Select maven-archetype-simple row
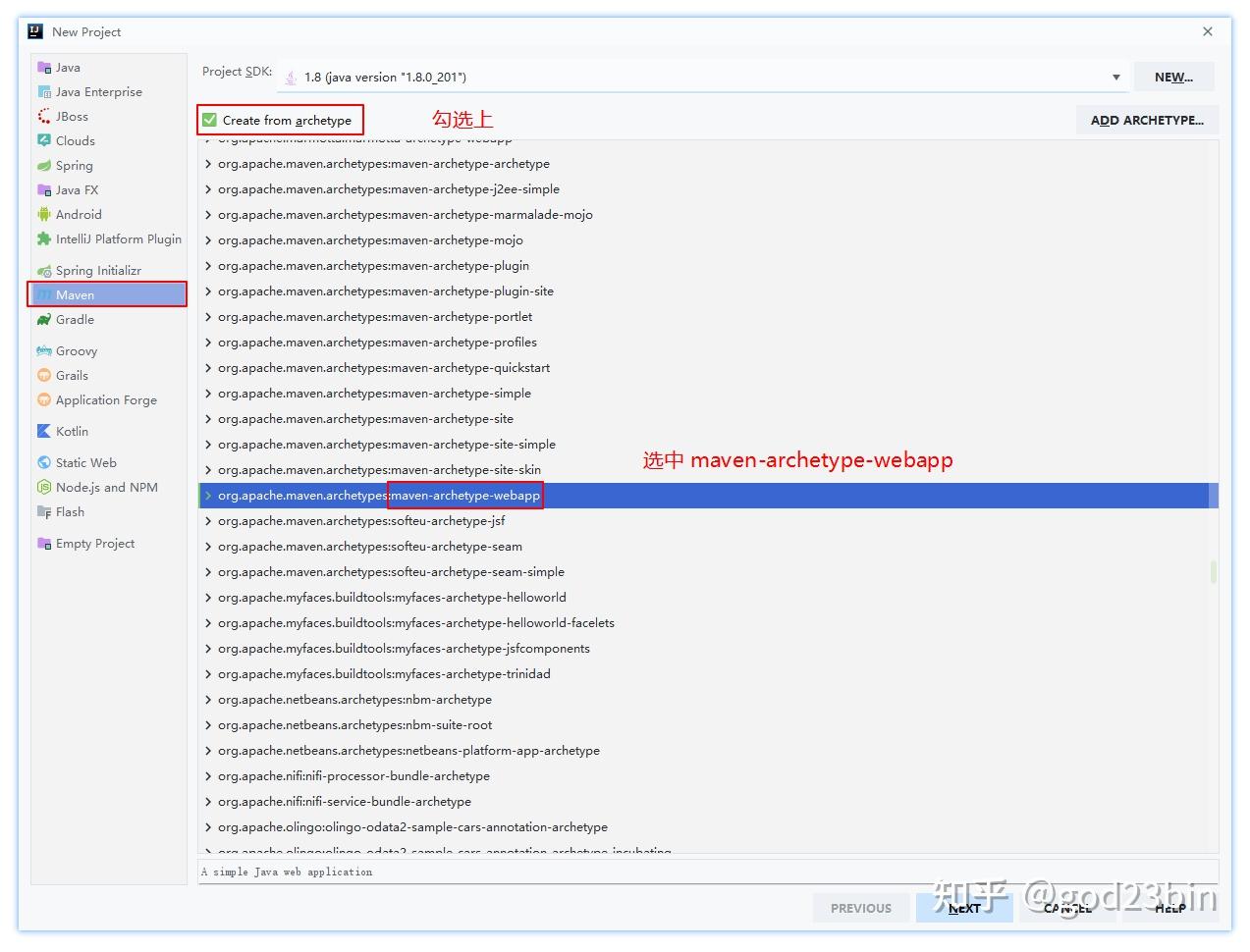 point(707,394)
